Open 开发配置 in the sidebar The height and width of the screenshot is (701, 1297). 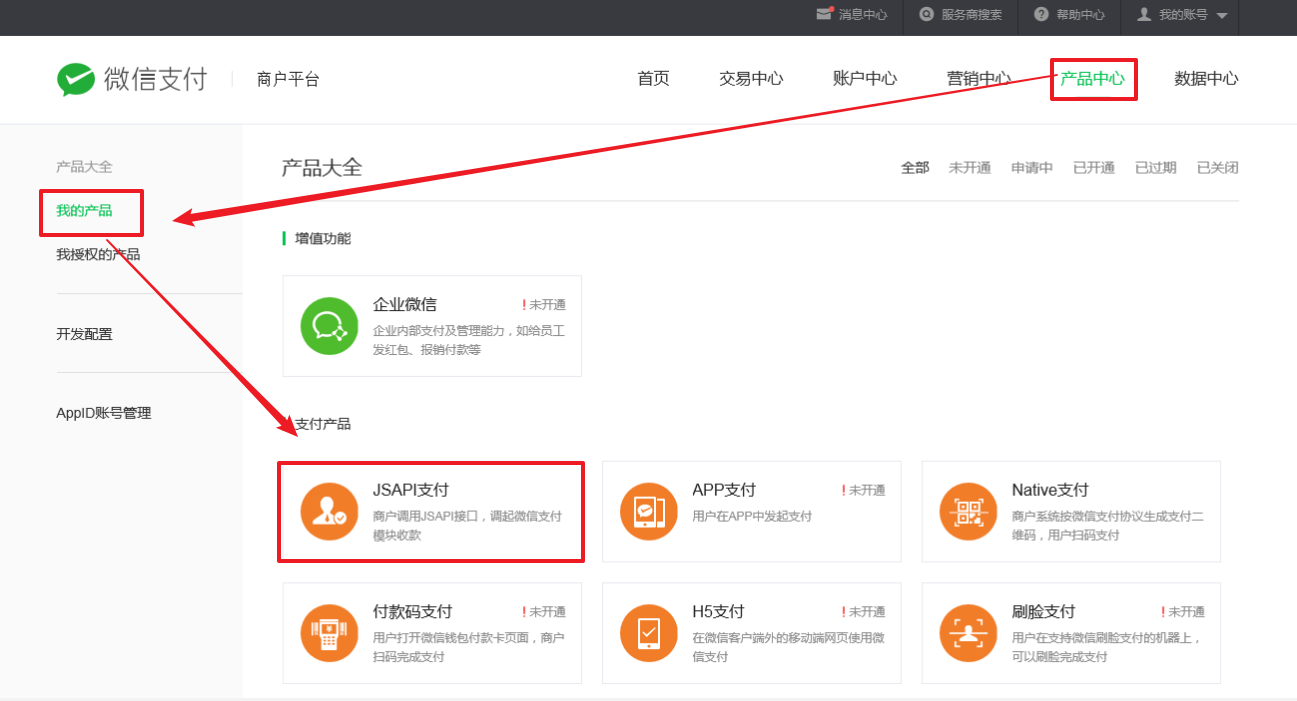point(84,334)
